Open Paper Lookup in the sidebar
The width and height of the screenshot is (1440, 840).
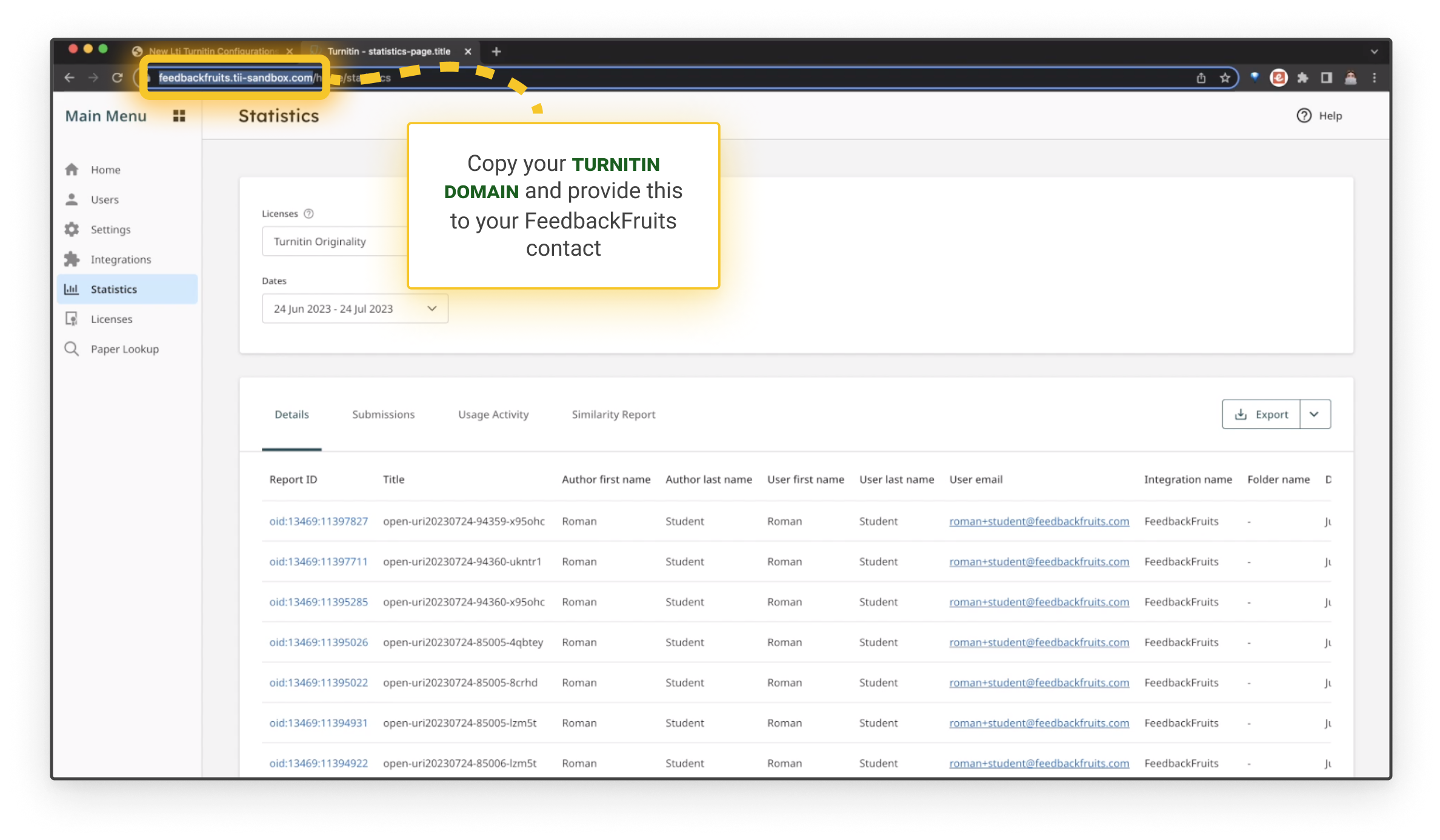tap(127, 349)
